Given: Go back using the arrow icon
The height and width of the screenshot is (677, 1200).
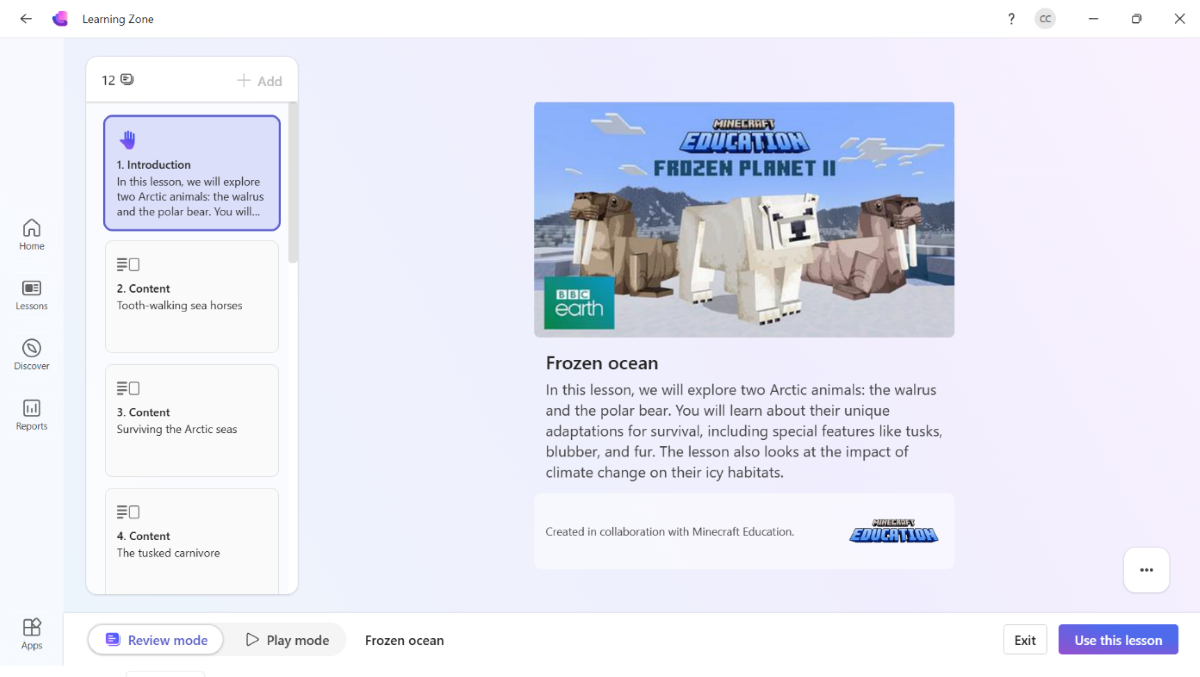Looking at the screenshot, I should click(26, 19).
